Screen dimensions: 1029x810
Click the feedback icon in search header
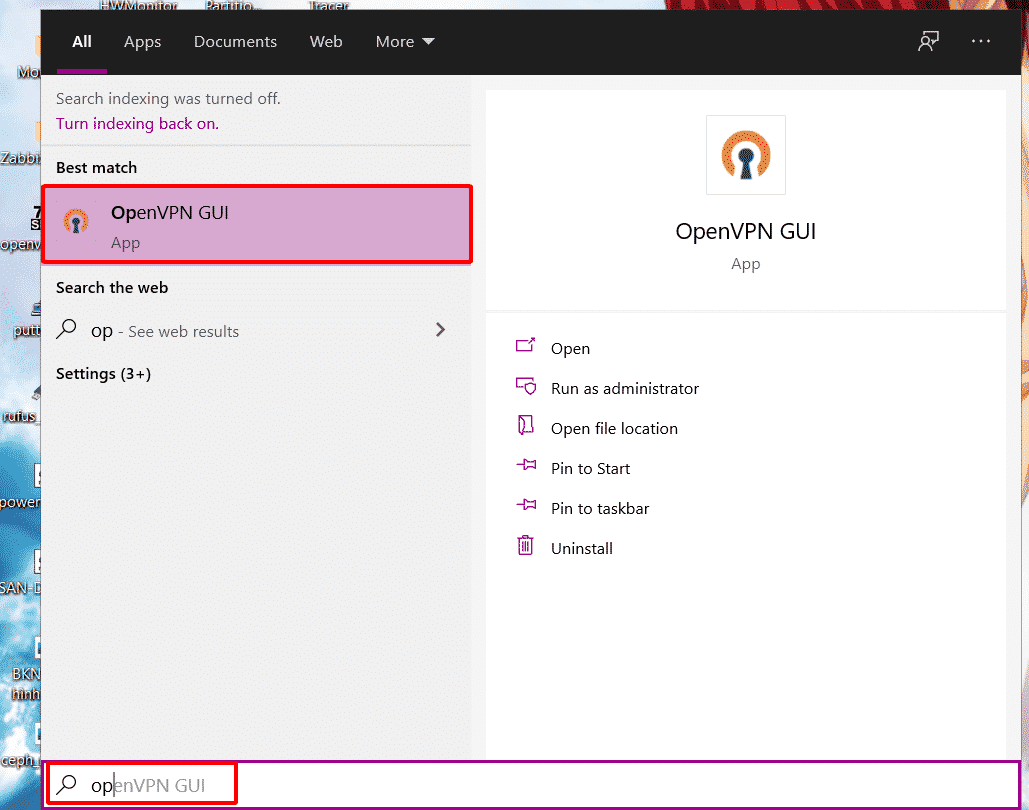point(929,42)
